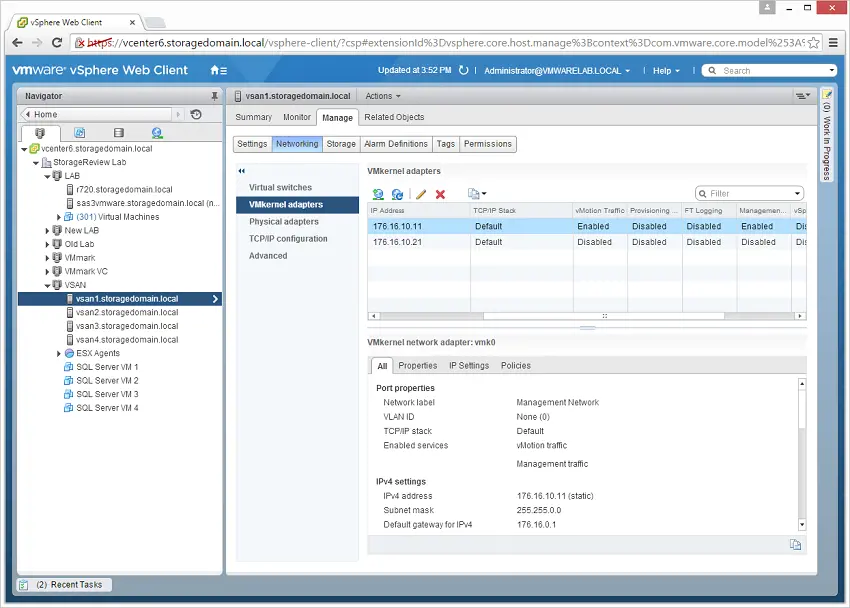This screenshot has width=850, height=608.
Task: Collapse vcenter6.storagedomain.local tree node
Action: (x=24, y=149)
